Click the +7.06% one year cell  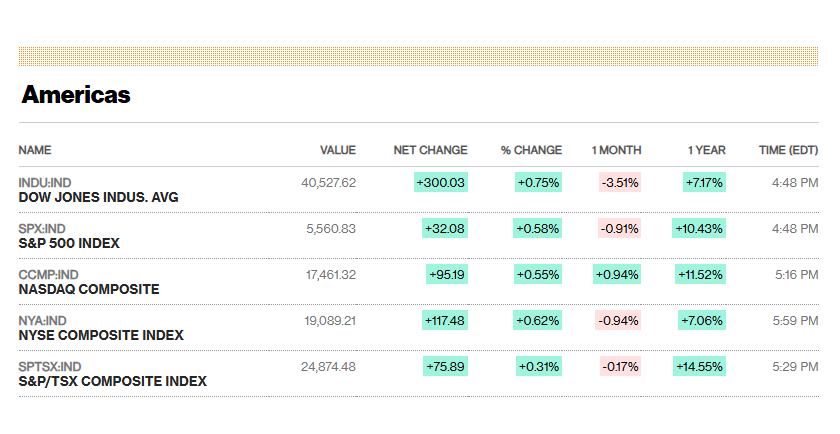pyautogui.click(x=702, y=320)
